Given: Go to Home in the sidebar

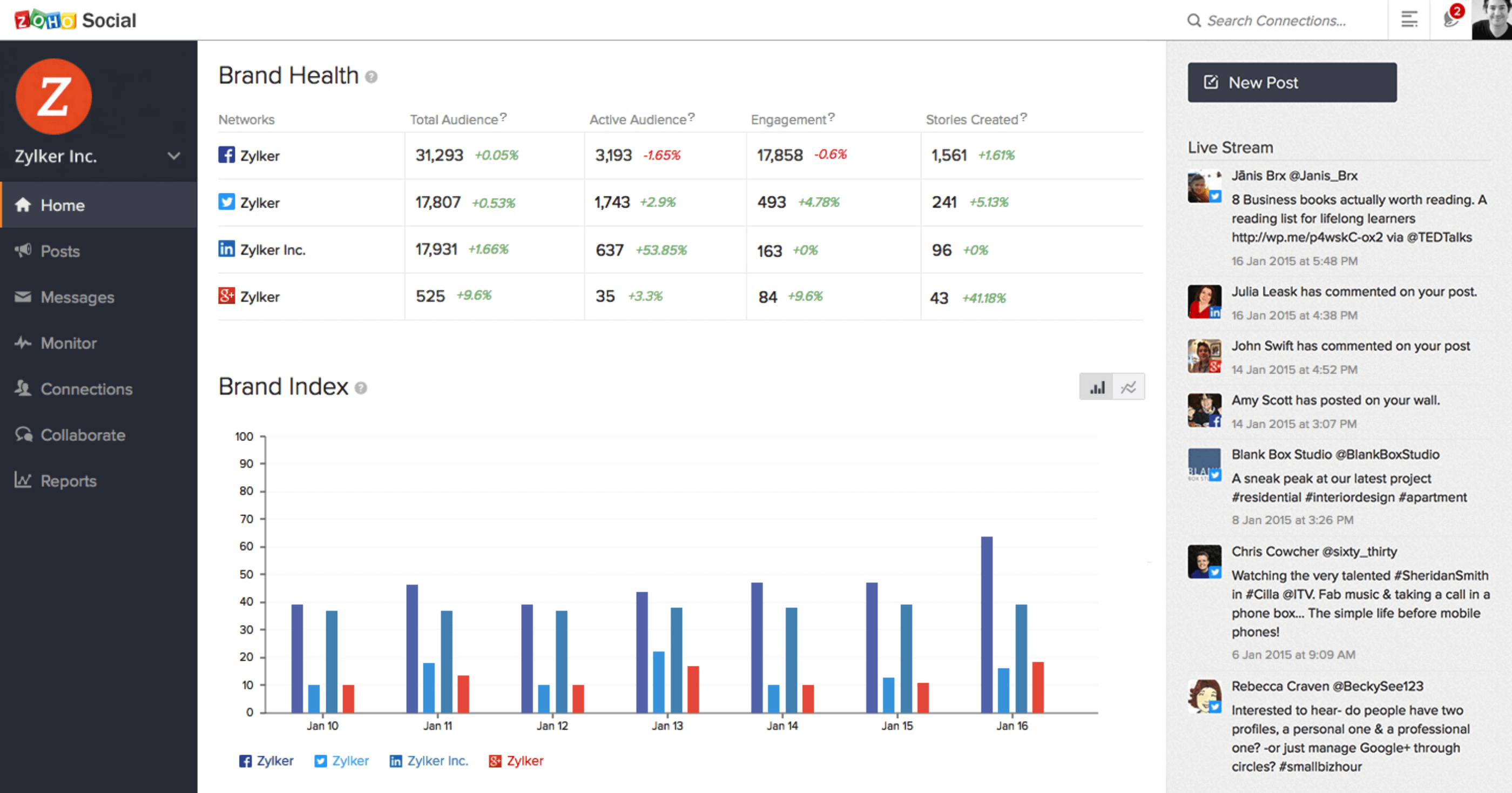Looking at the screenshot, I should [x=62, y=205].
